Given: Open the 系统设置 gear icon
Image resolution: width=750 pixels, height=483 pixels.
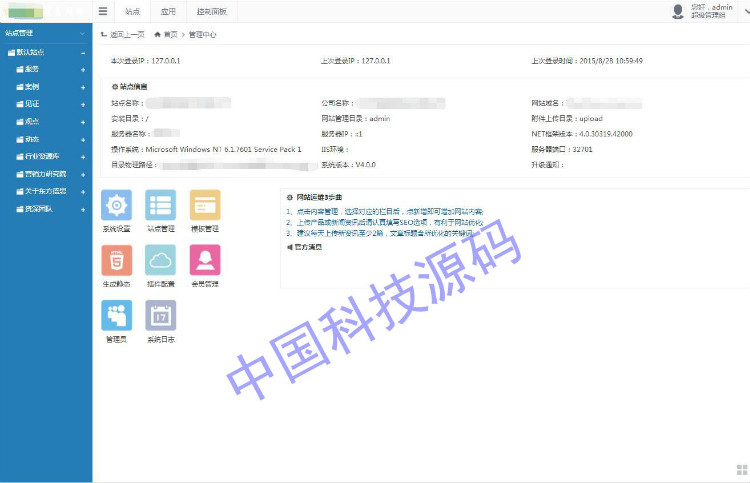Looking at the screenshot, I should point(116,205).
